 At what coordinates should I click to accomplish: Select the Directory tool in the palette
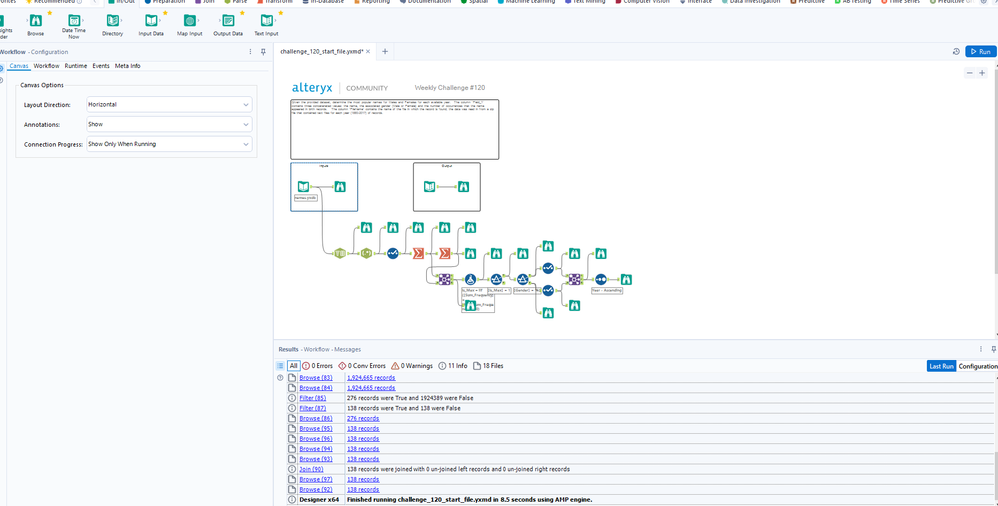click(x=113, y=24)
